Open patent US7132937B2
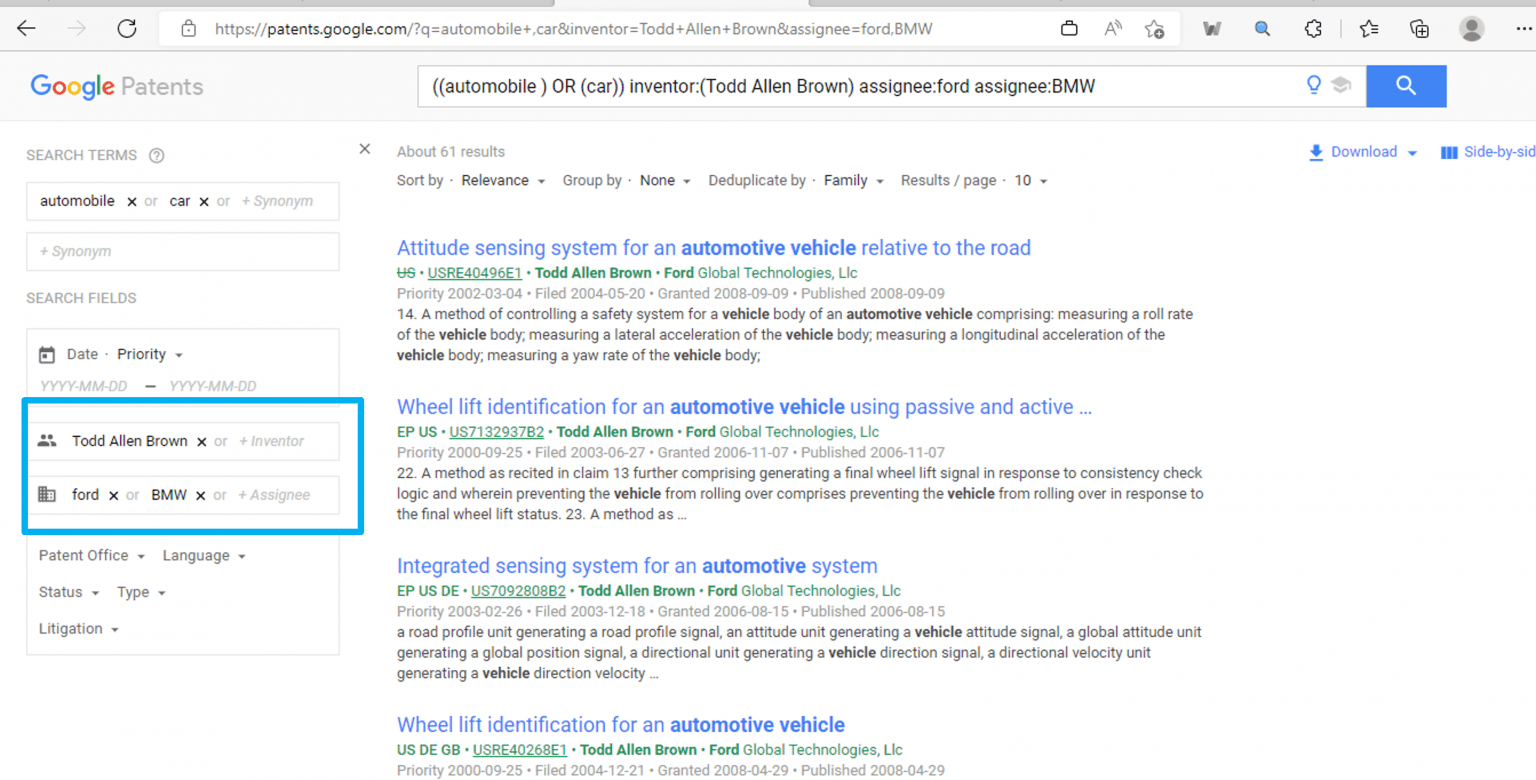This screenshot has width=1536, height=780. click(x=497, y=432)
